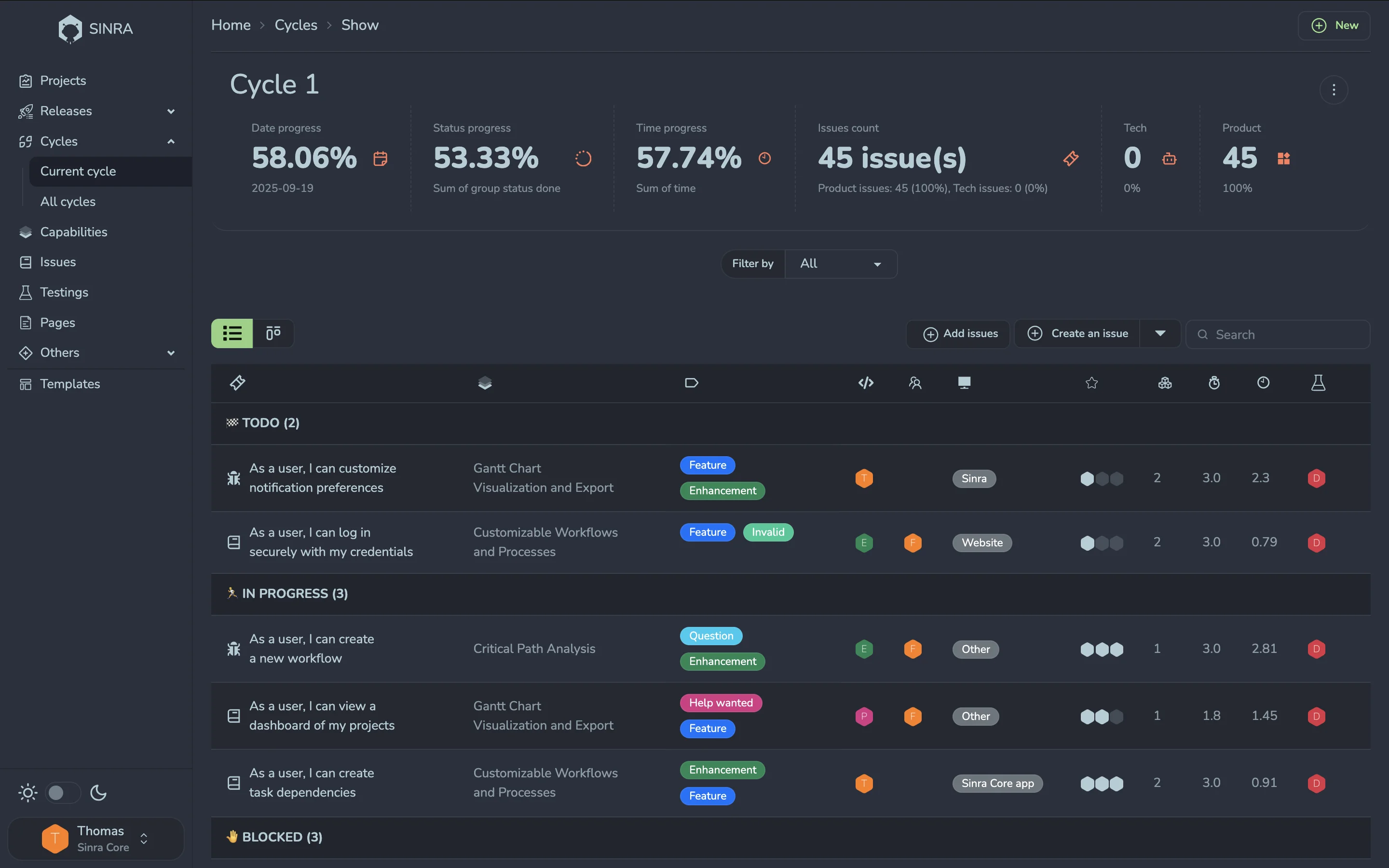Enable light mode via the sun icon
This screenshot has height=868, width=1389.
tap(27, 792)
